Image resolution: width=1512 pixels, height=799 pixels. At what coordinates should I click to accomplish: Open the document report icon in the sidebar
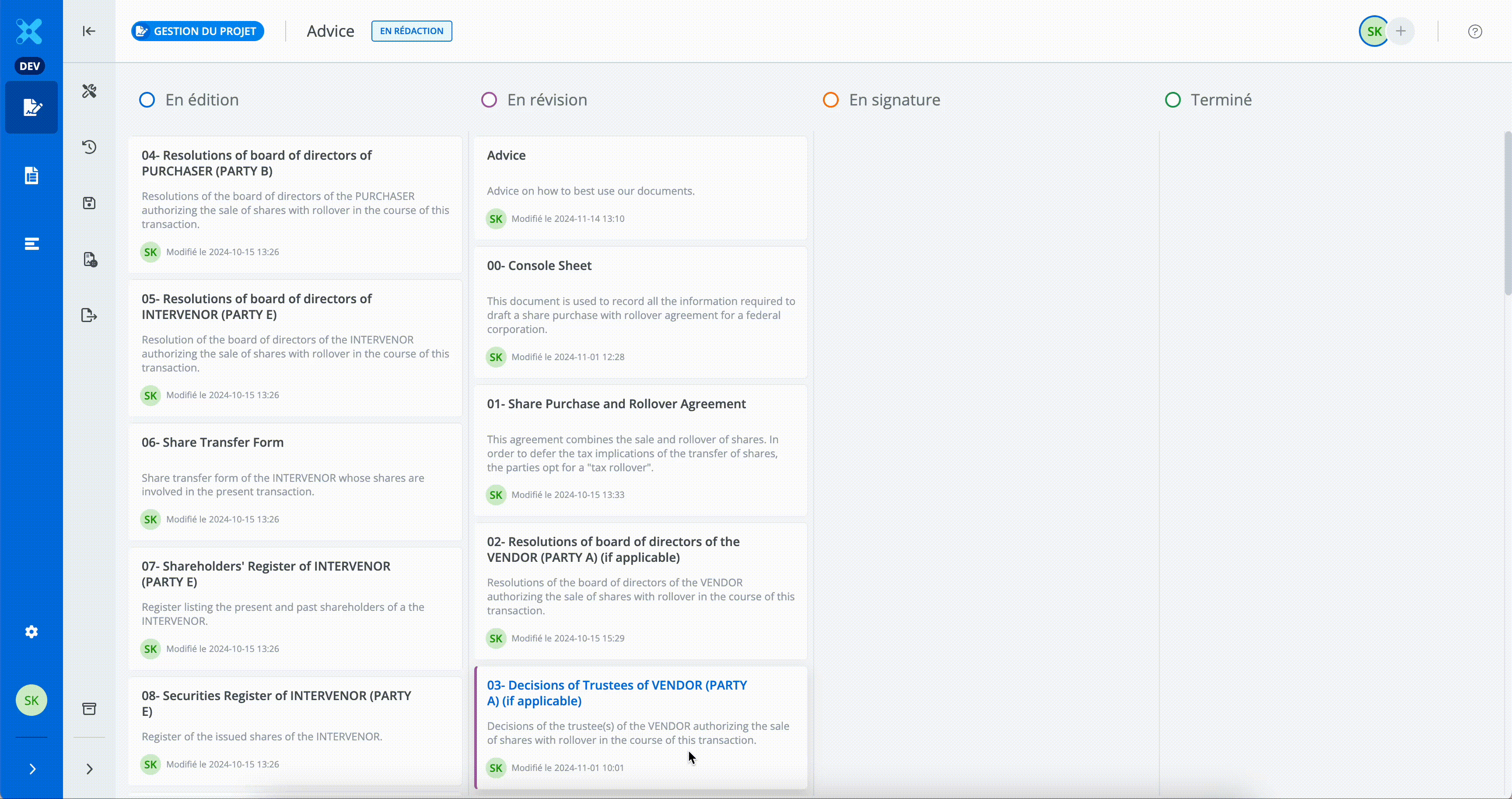[89, 259]
